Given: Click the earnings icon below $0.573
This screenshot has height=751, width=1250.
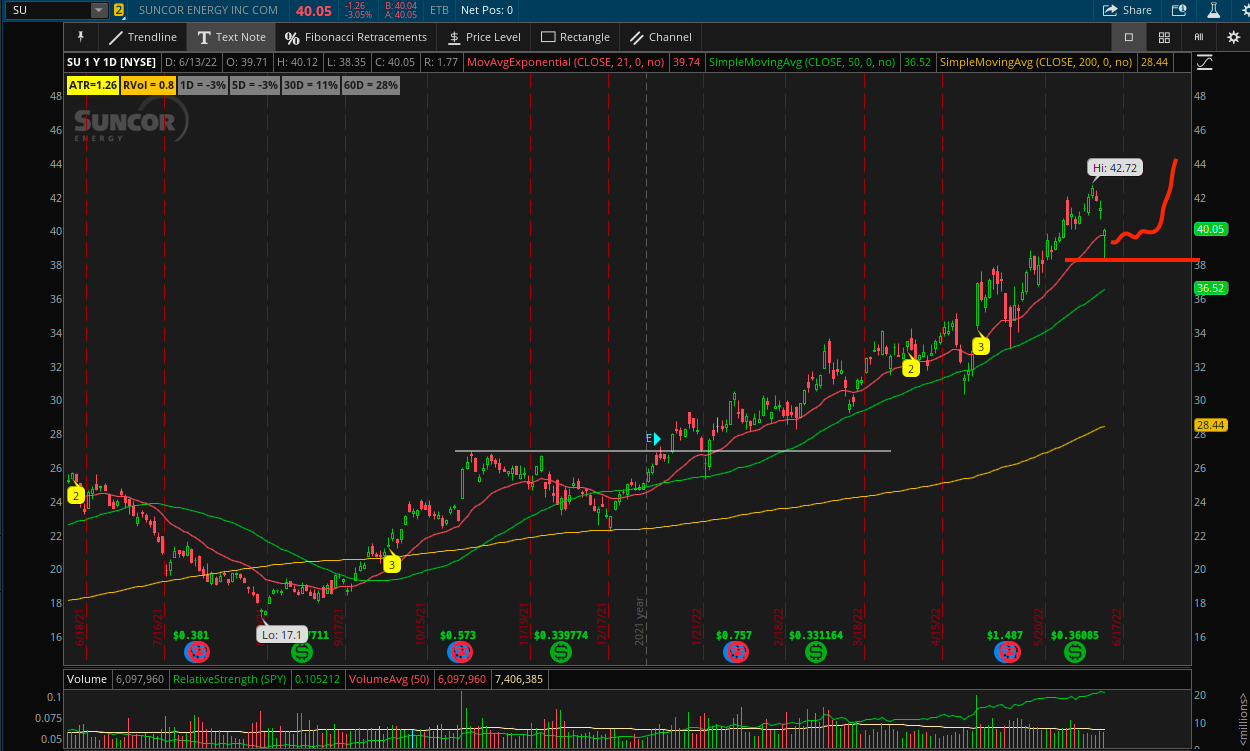Looking at the screenshot, I should 460,652.
